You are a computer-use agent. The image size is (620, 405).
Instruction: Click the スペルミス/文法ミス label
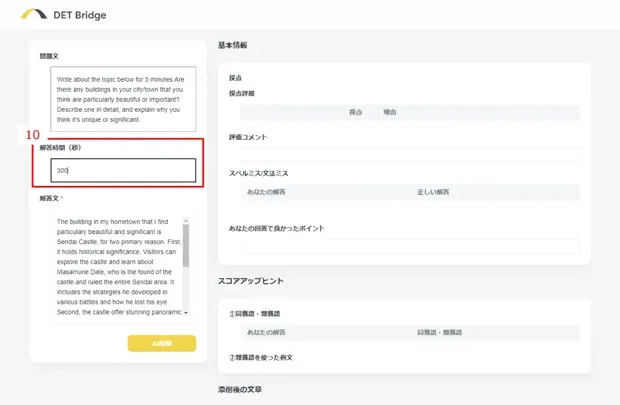click(258, 173)
